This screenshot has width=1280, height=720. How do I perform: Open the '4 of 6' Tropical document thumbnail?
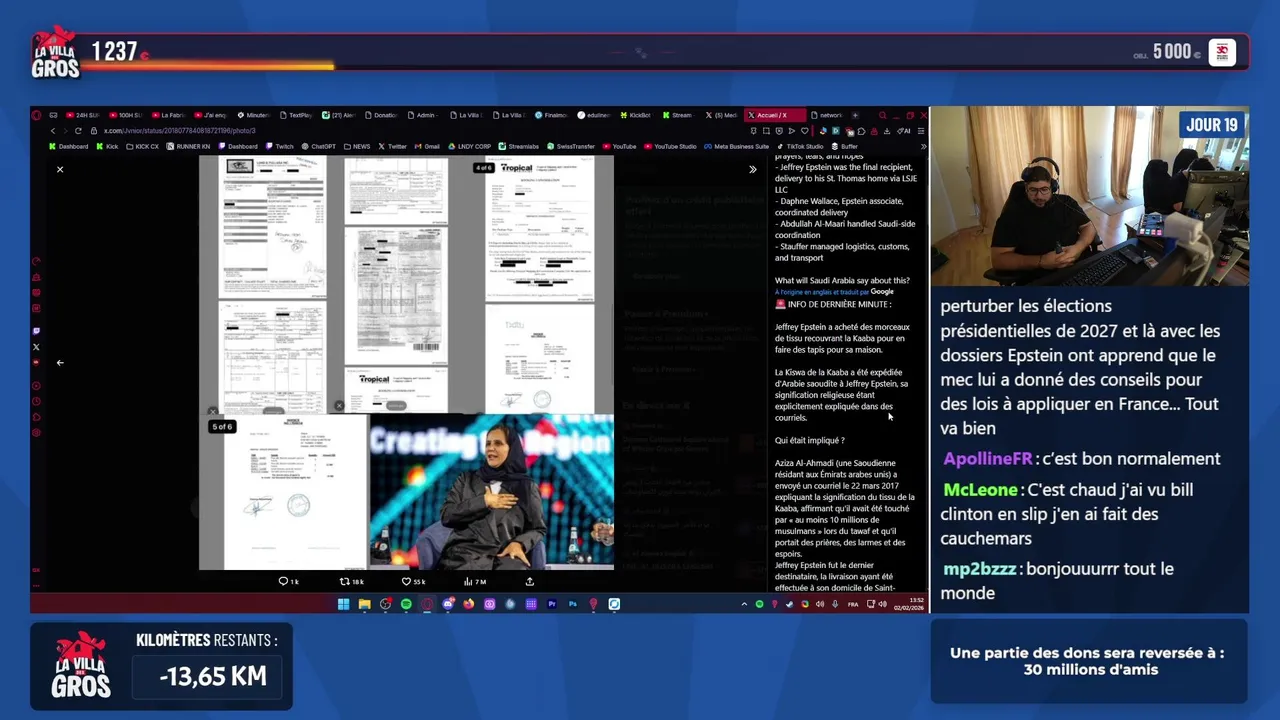pos(540,230)
